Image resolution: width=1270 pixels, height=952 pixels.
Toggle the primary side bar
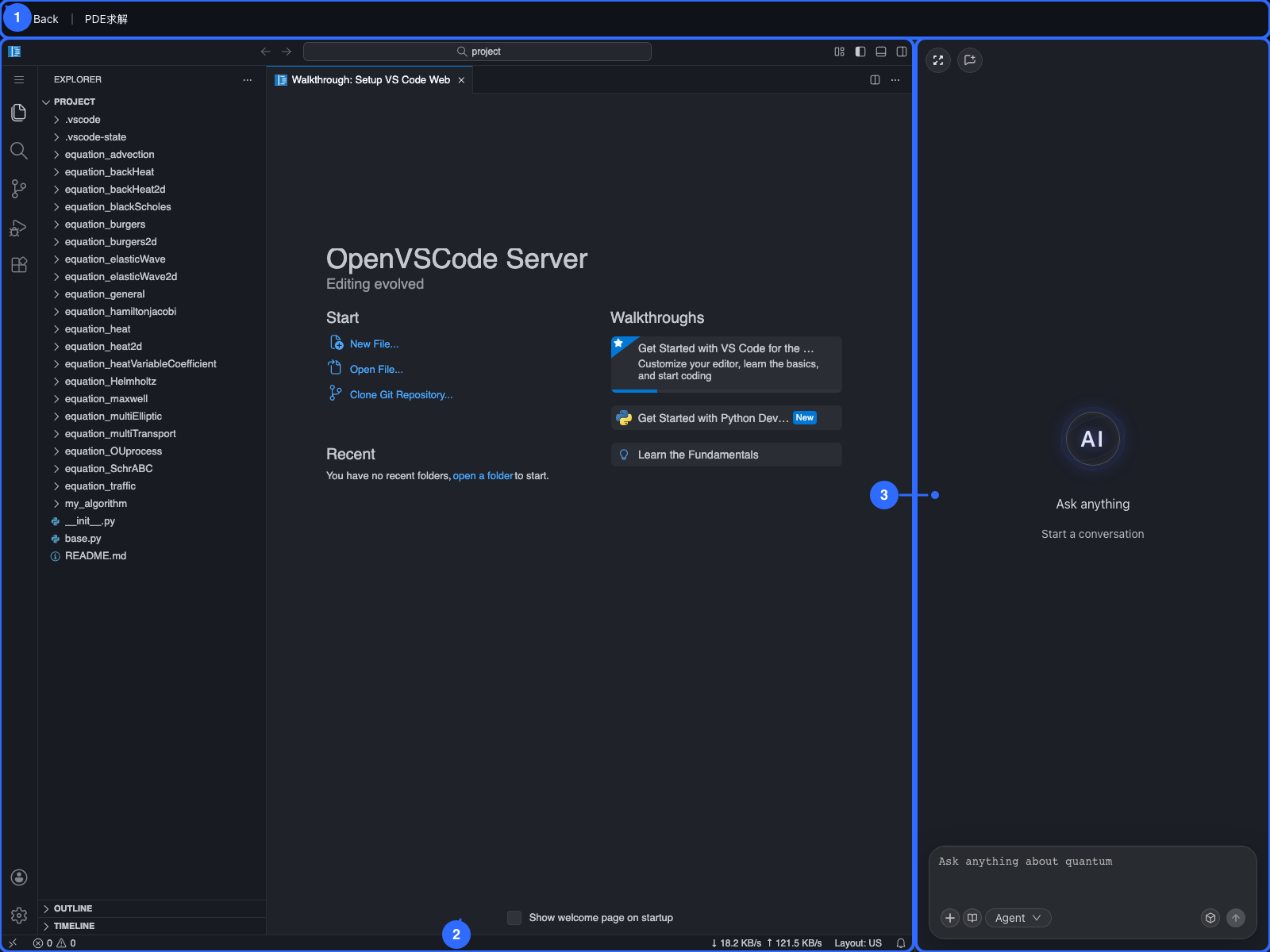[860, 52]
